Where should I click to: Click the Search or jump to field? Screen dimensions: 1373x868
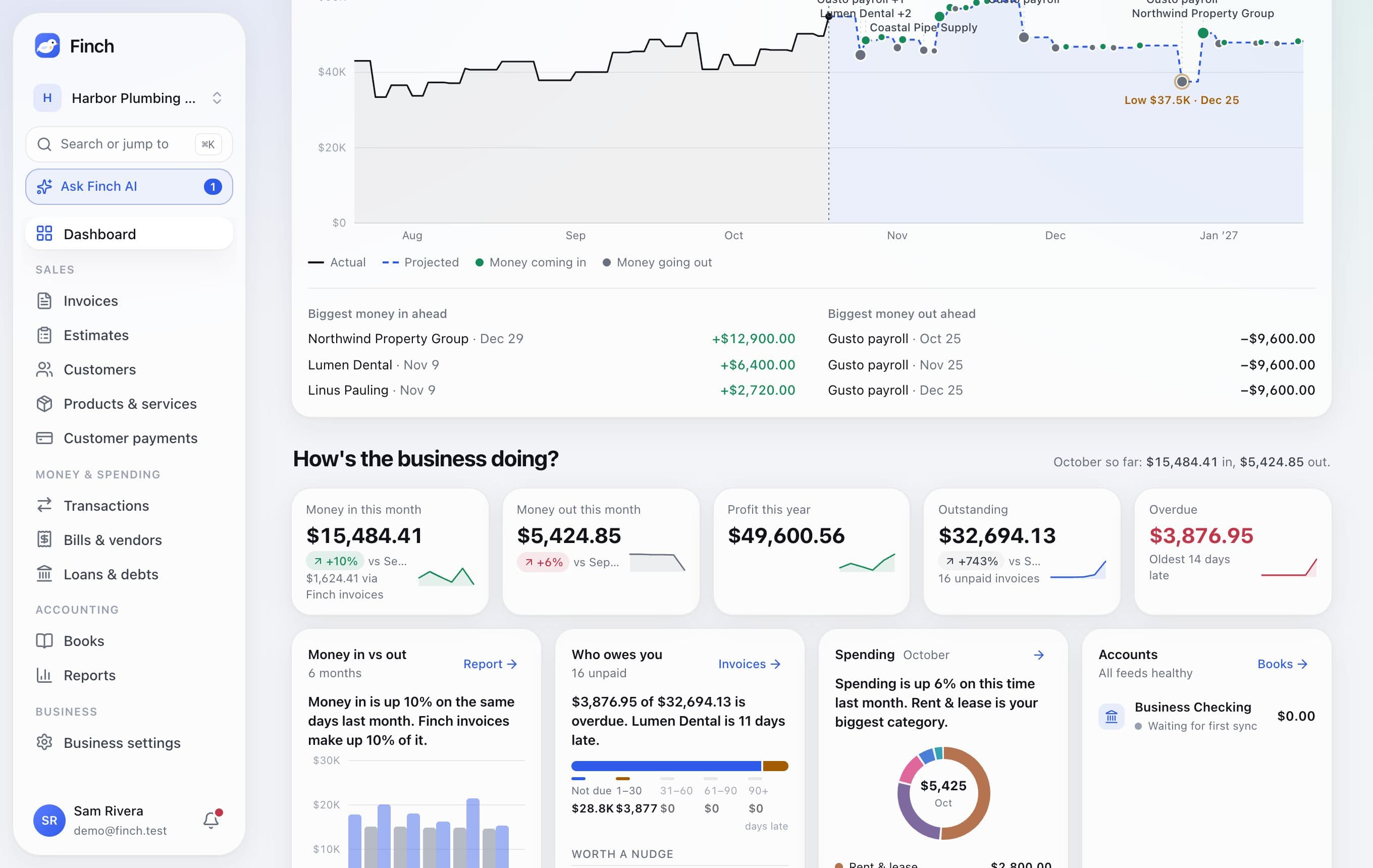129,144
